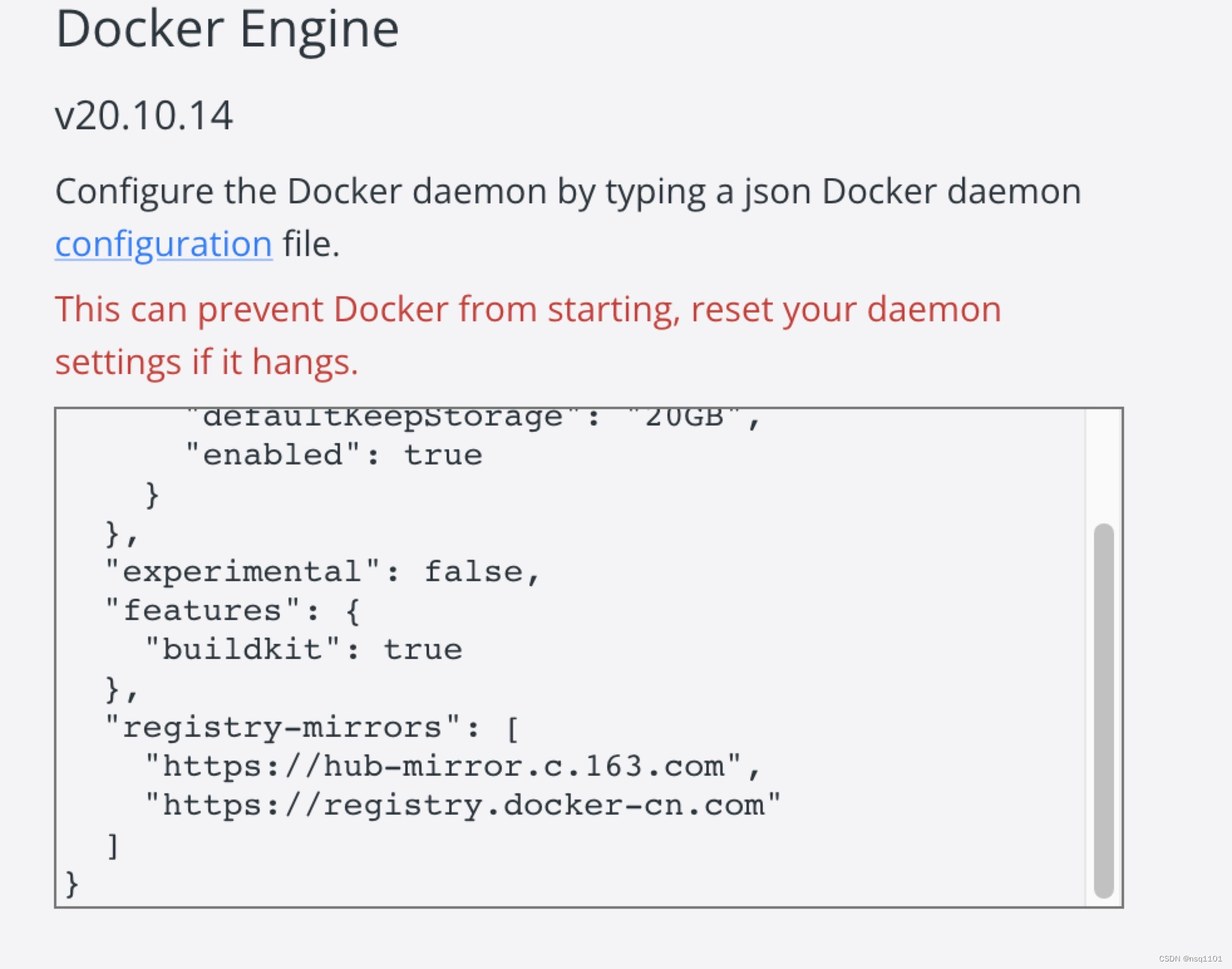Click the "buildkit" key in the JSON
This screenshot has height=969, width=1232.
click(242, 650)
